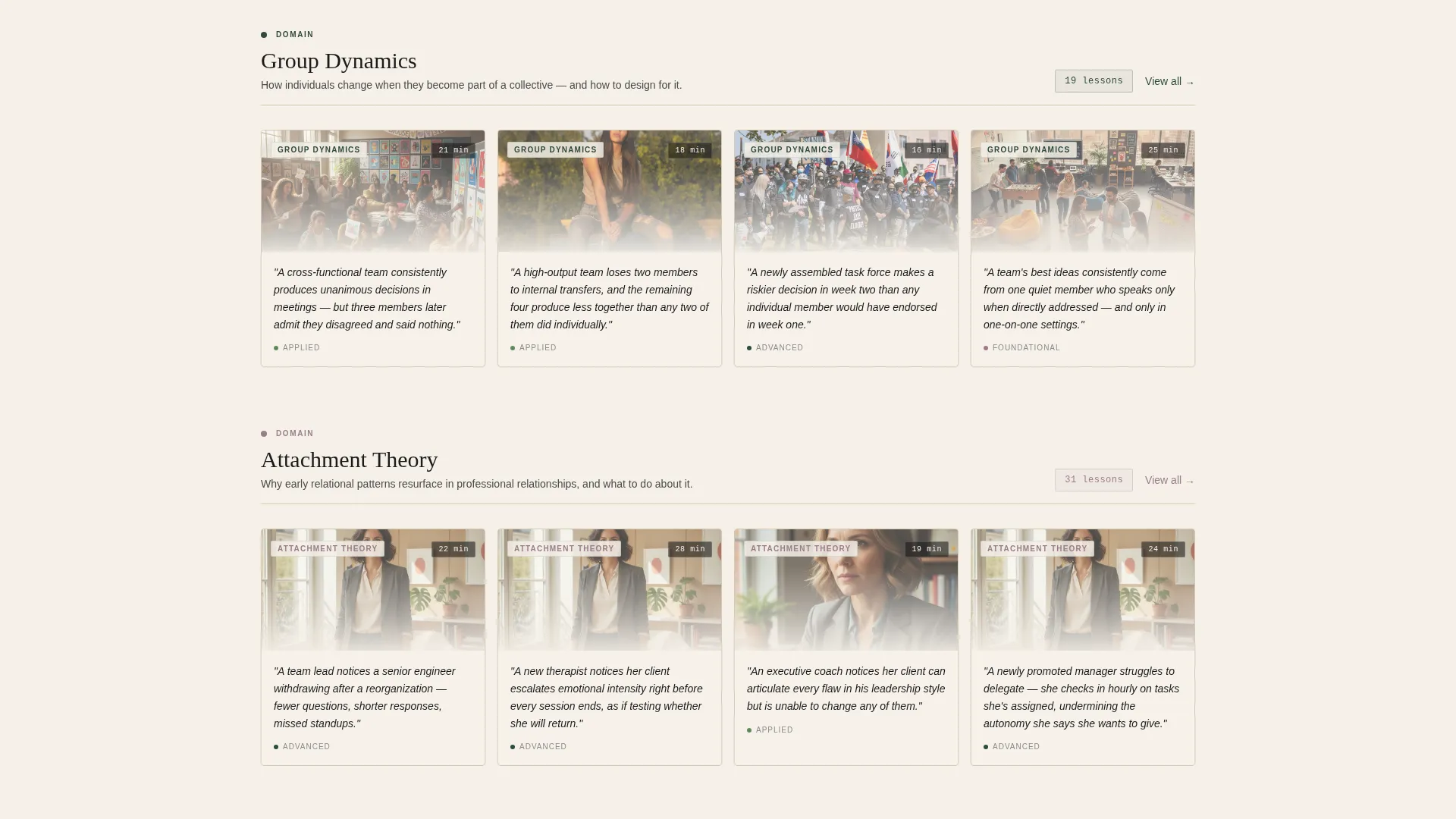The height and width of the screenshot is (819, 1456).
Task: Click the FOUNDATIONAL level label
Action: coord(1026,348)
